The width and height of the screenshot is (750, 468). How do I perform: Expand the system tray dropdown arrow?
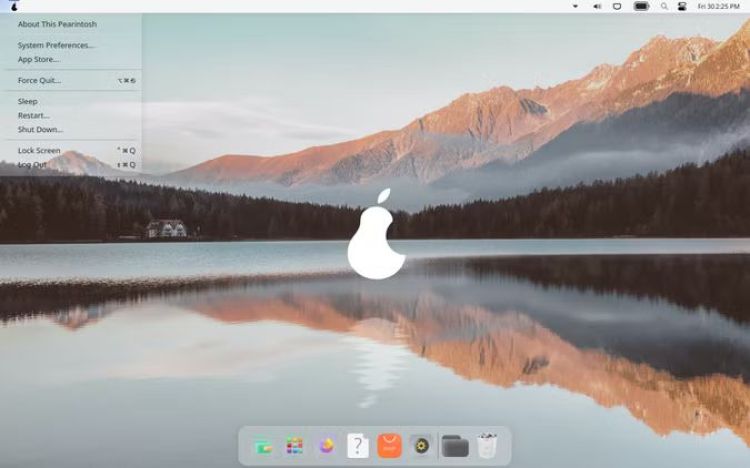tap(575, 6)
